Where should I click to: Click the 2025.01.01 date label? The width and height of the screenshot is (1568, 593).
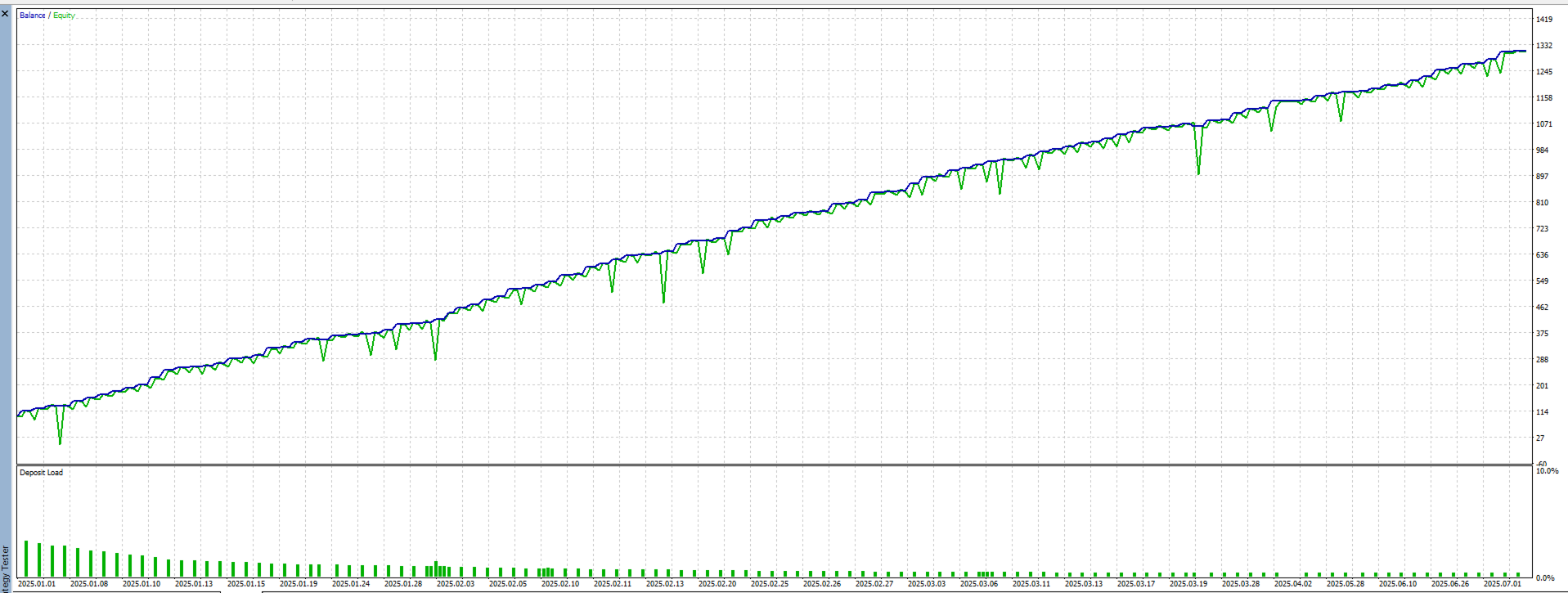pyautogui.click(x=37, y=584)
